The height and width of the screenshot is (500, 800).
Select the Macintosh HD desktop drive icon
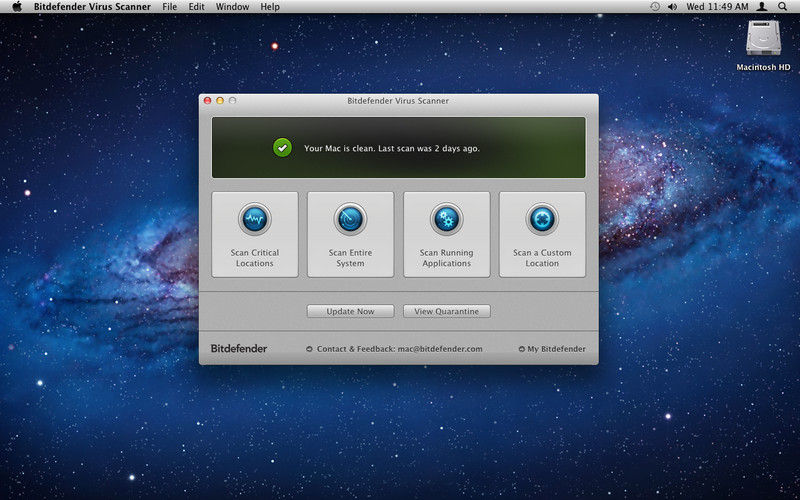763,39
